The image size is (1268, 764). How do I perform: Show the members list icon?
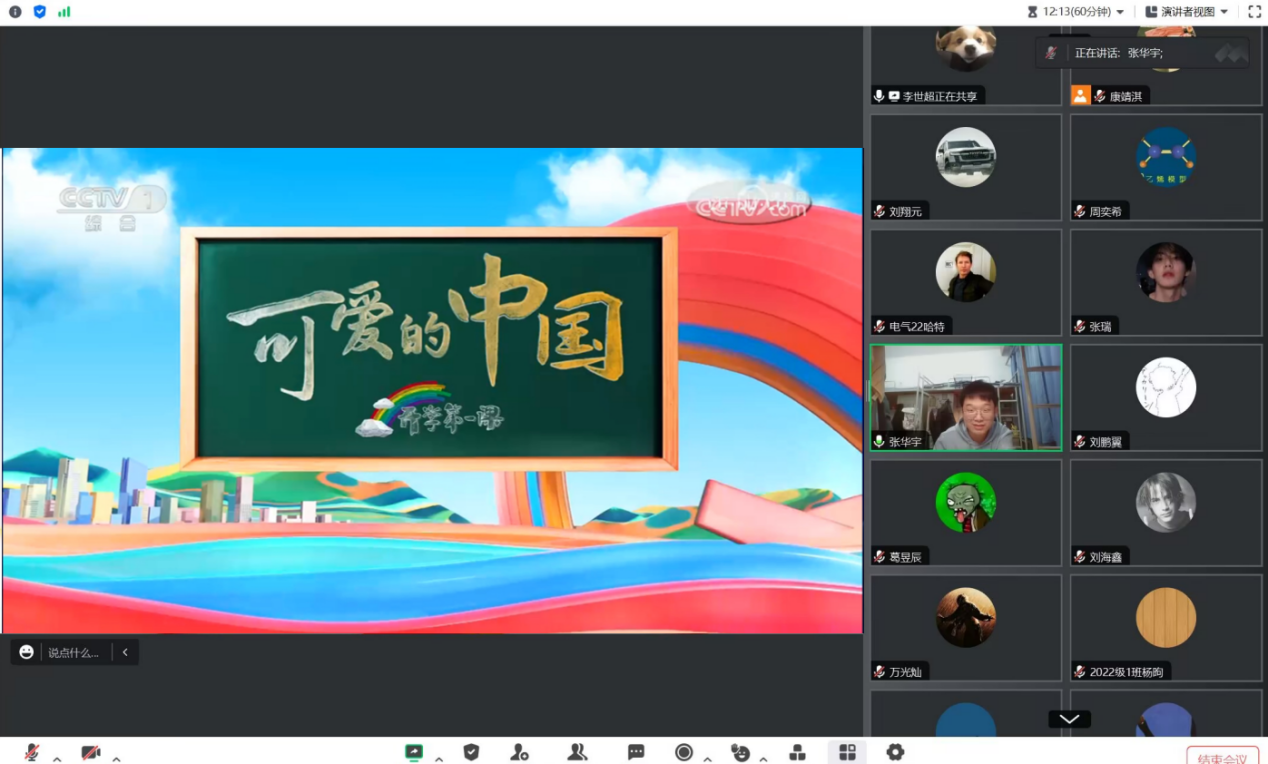coord(577,752)
